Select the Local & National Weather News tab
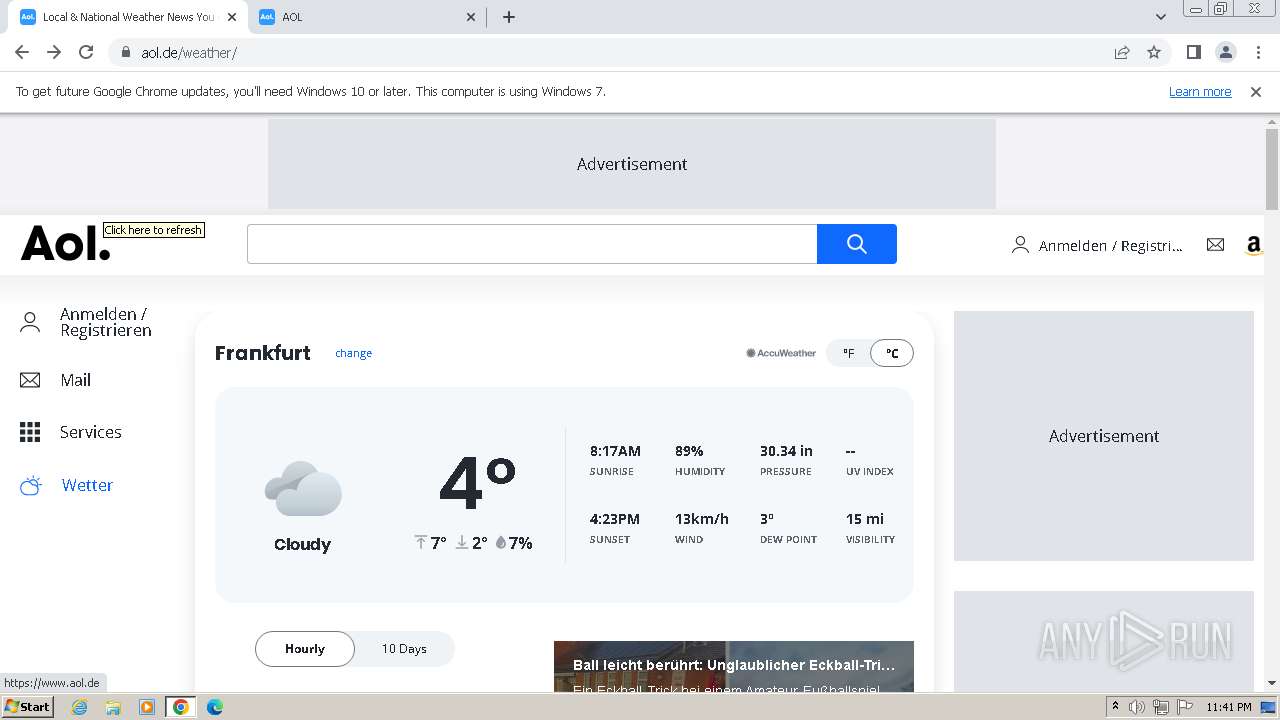1280x720 pixels. [x=128, y=17]
